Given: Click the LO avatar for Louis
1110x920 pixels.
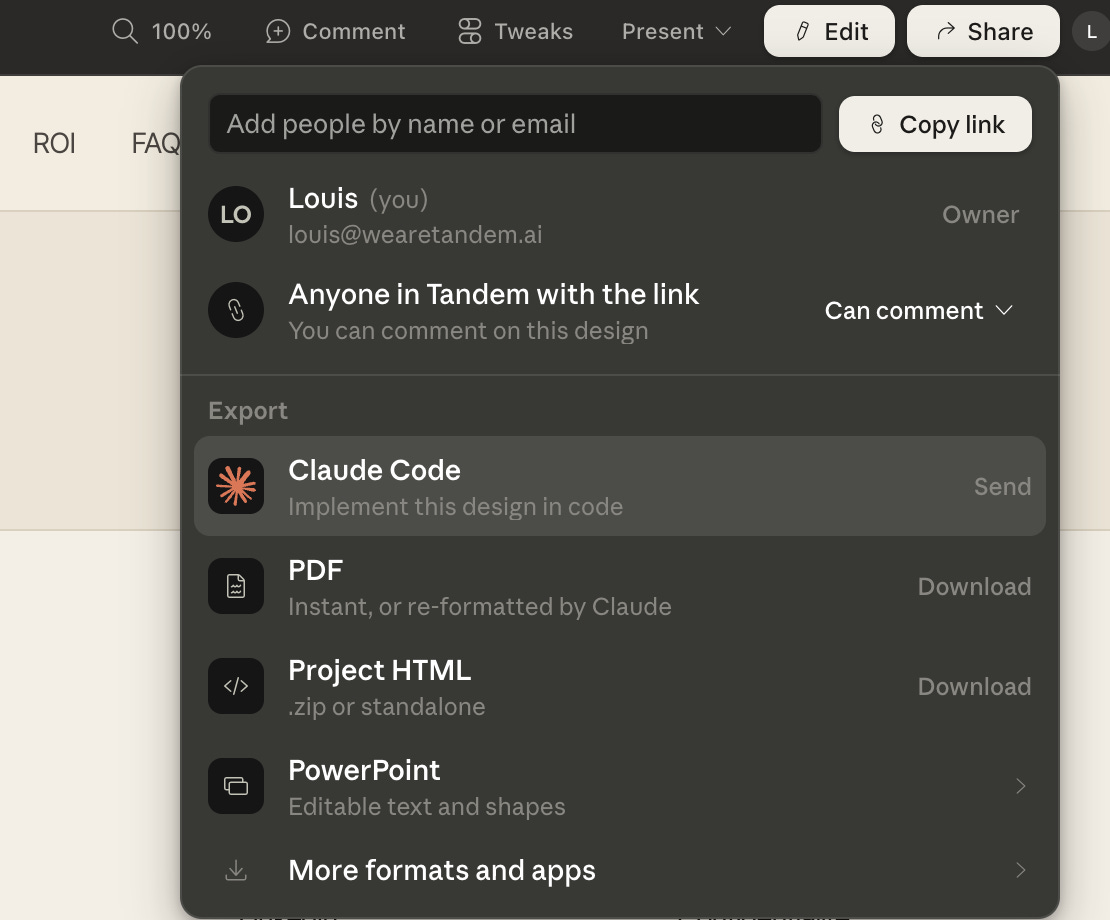Looking at the screenshot, I should tap(236, 214).
